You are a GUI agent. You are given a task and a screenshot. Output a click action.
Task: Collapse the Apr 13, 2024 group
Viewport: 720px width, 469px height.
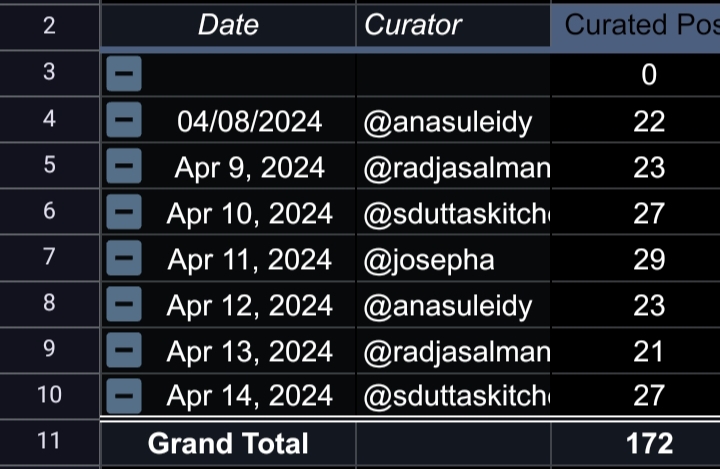124,350
